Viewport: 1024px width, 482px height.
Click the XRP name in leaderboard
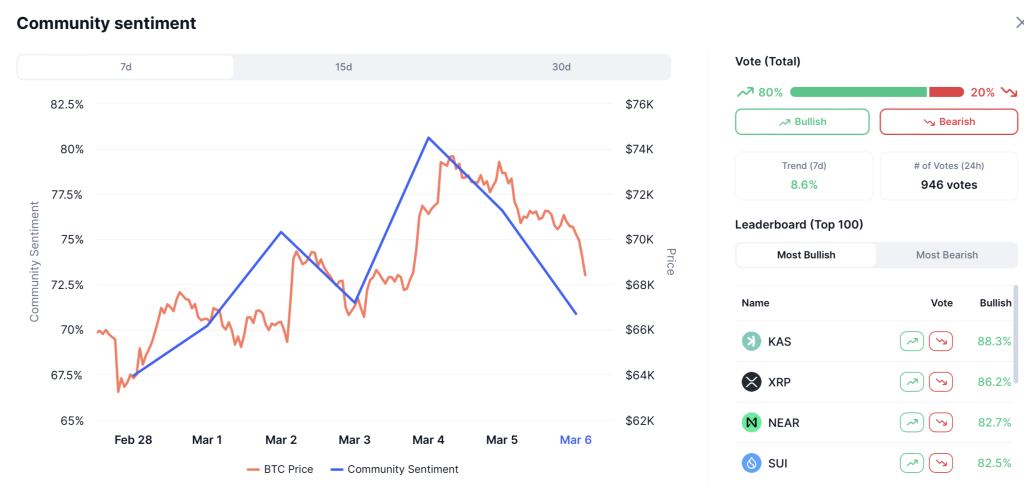(779, 382)
